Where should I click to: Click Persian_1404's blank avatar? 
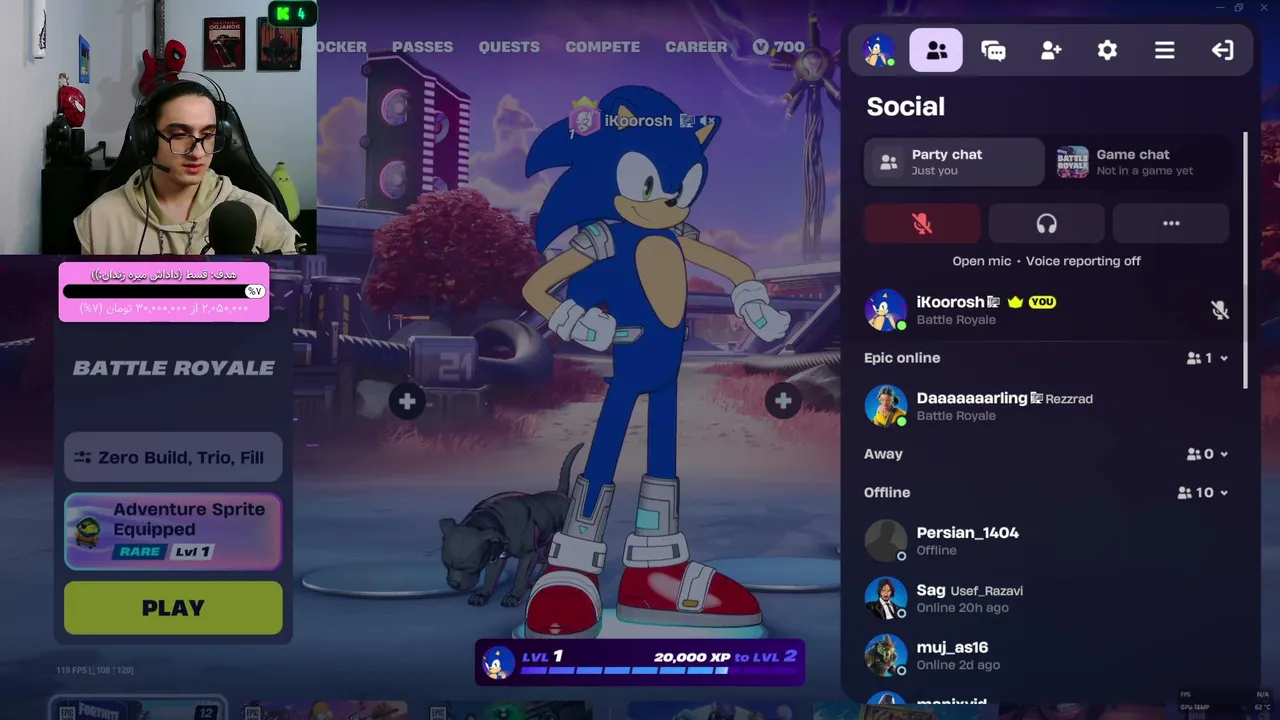pos(885,541)
